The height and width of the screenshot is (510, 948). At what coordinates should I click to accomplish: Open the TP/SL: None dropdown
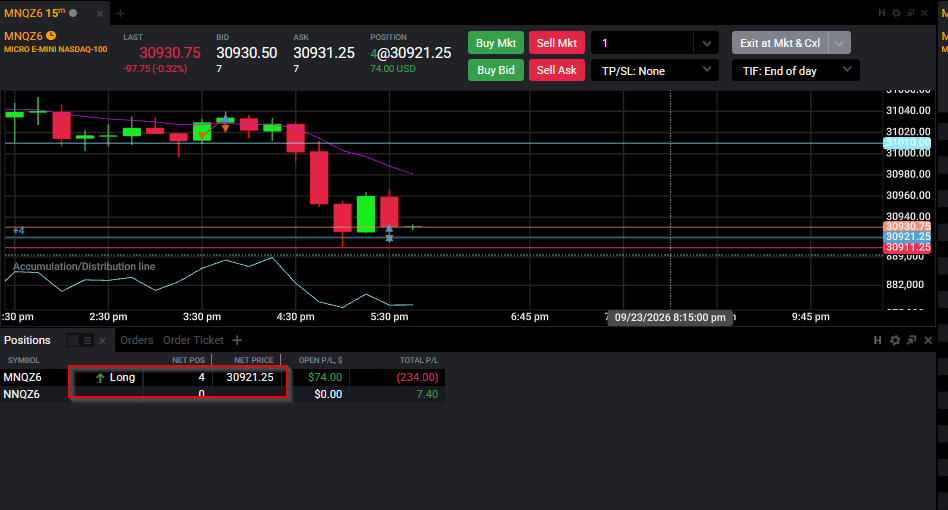pos(655,71)
